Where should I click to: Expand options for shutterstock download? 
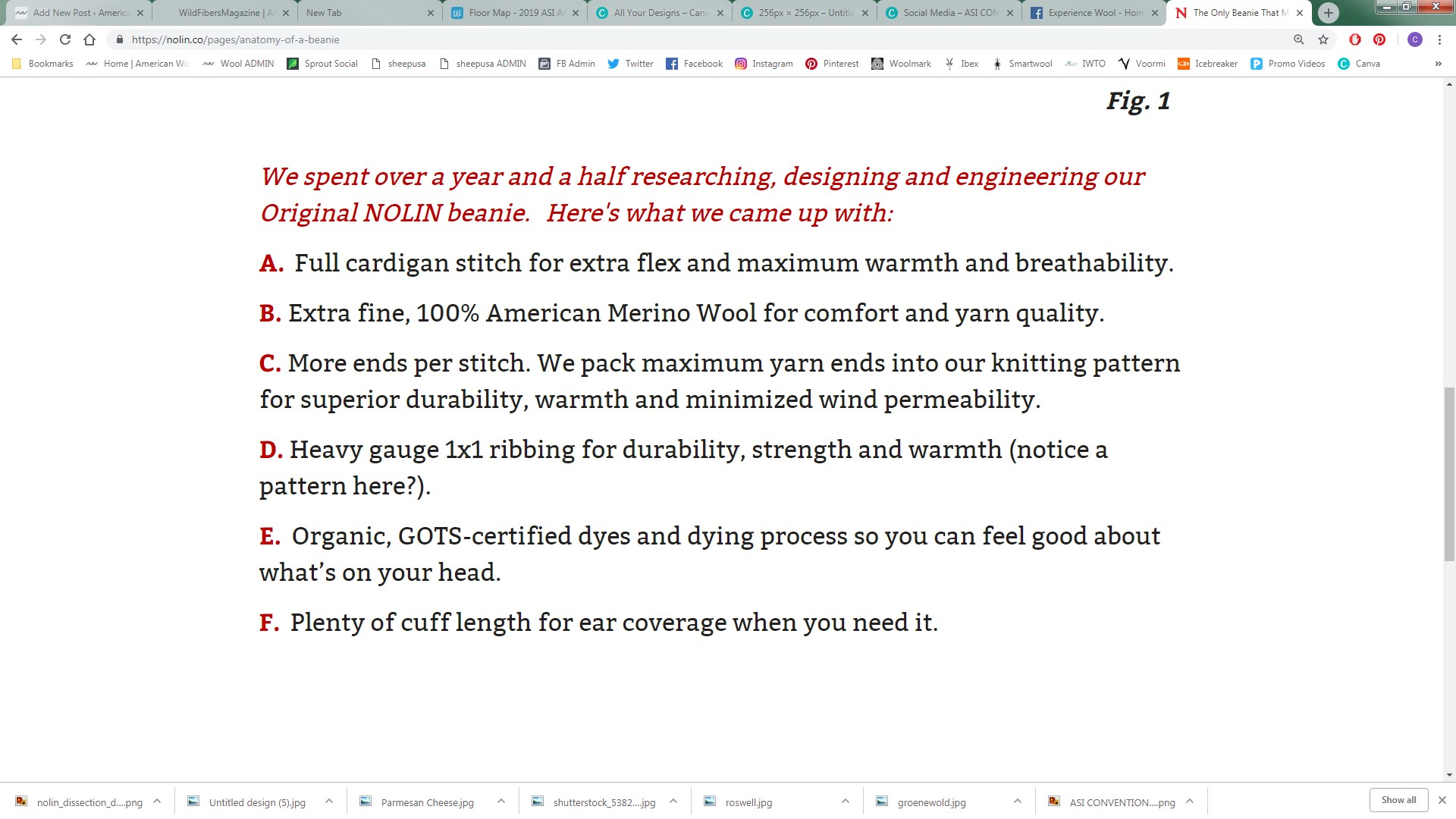coord(673,801)
